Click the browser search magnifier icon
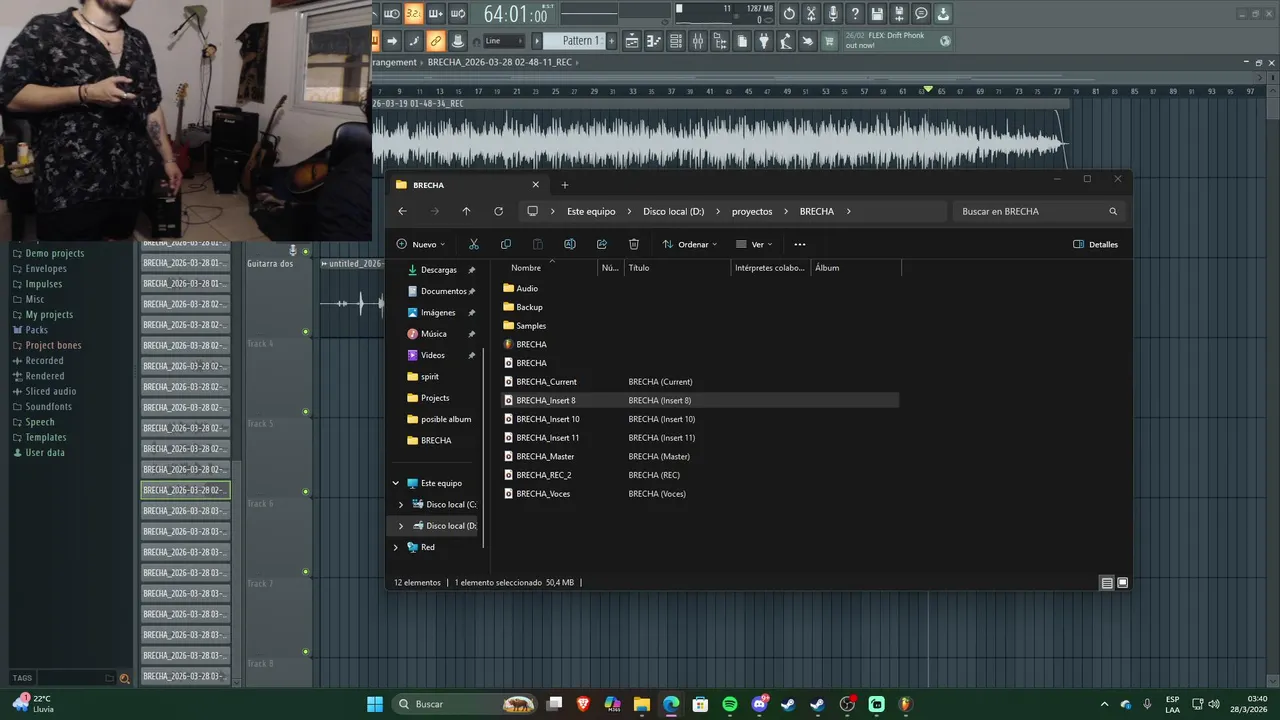 coord(124,678)
